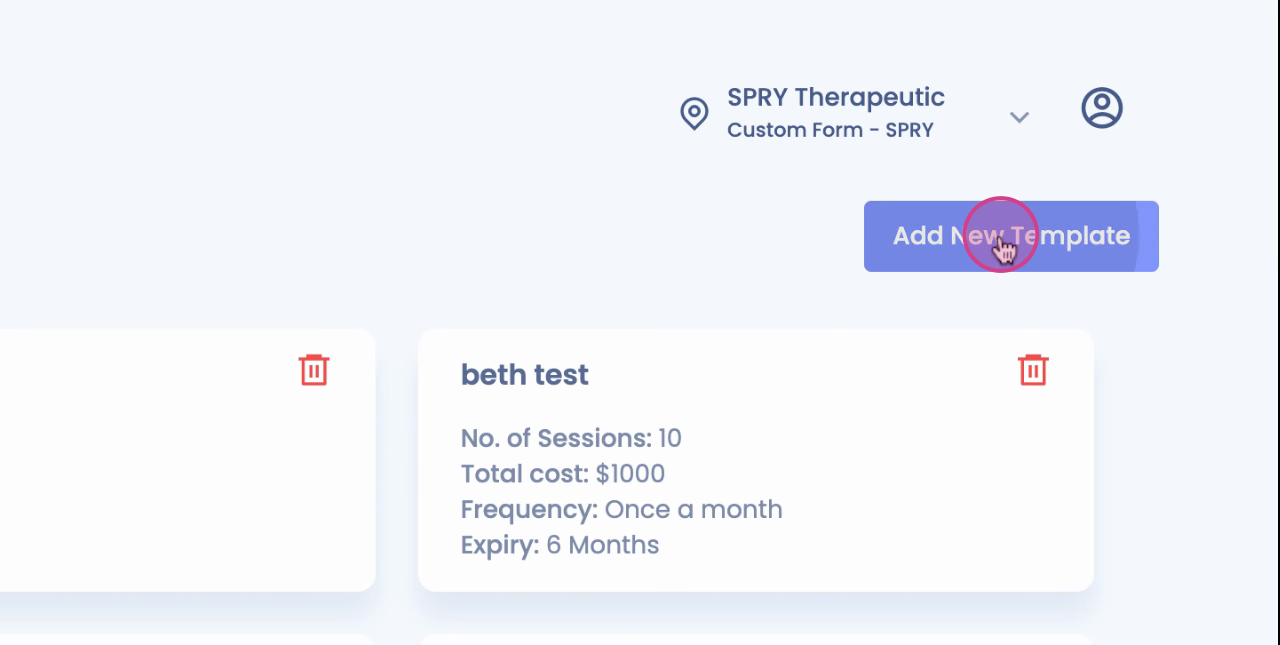Image resolution: width=1280 pixels, height=645 pixels.
Task: Select the sessions count value 10
Action: click(x=670, y=438)
